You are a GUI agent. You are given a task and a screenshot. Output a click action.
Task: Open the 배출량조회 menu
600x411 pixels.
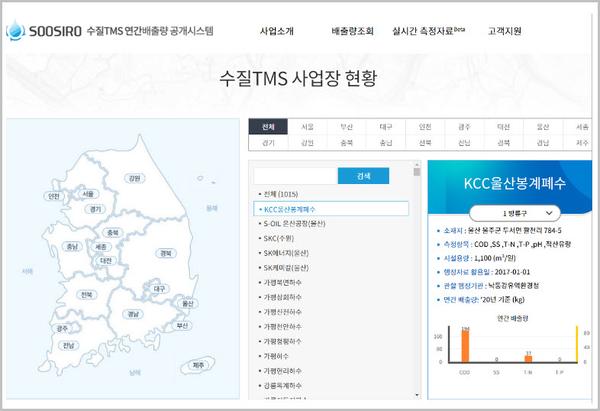(x=352, y=31)
